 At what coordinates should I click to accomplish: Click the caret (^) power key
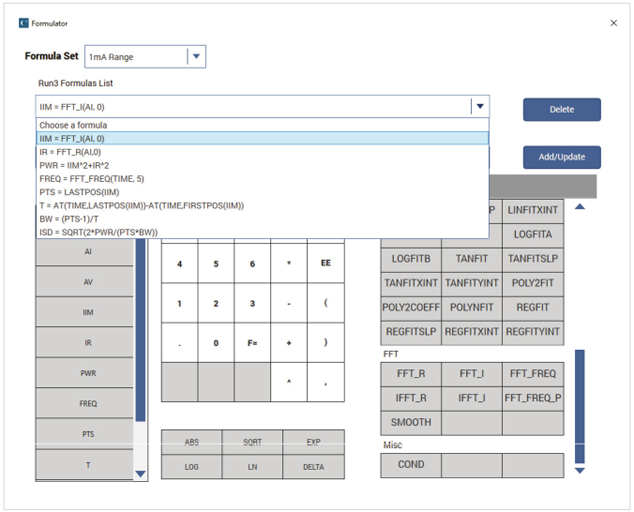tap(289, 382)
